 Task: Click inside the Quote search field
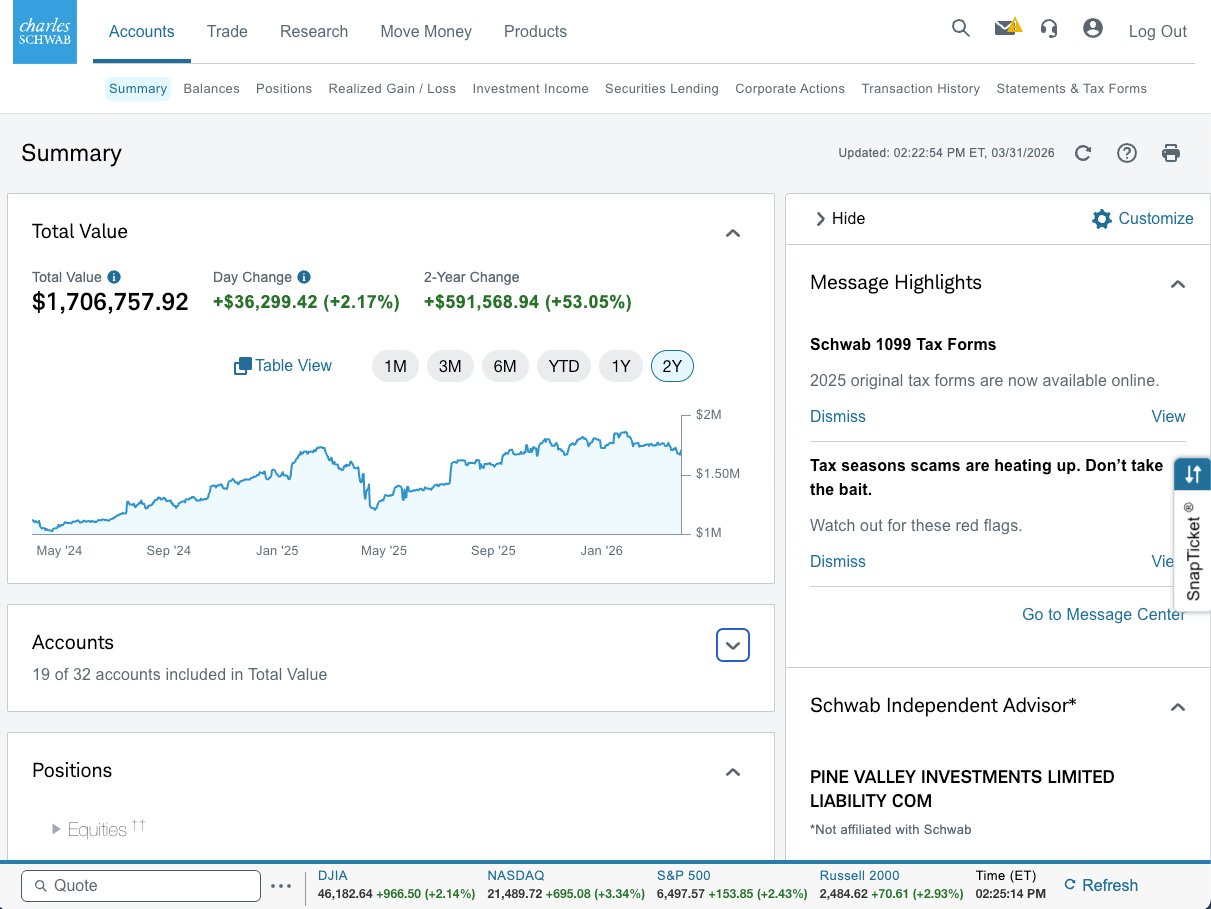(140, 885)
